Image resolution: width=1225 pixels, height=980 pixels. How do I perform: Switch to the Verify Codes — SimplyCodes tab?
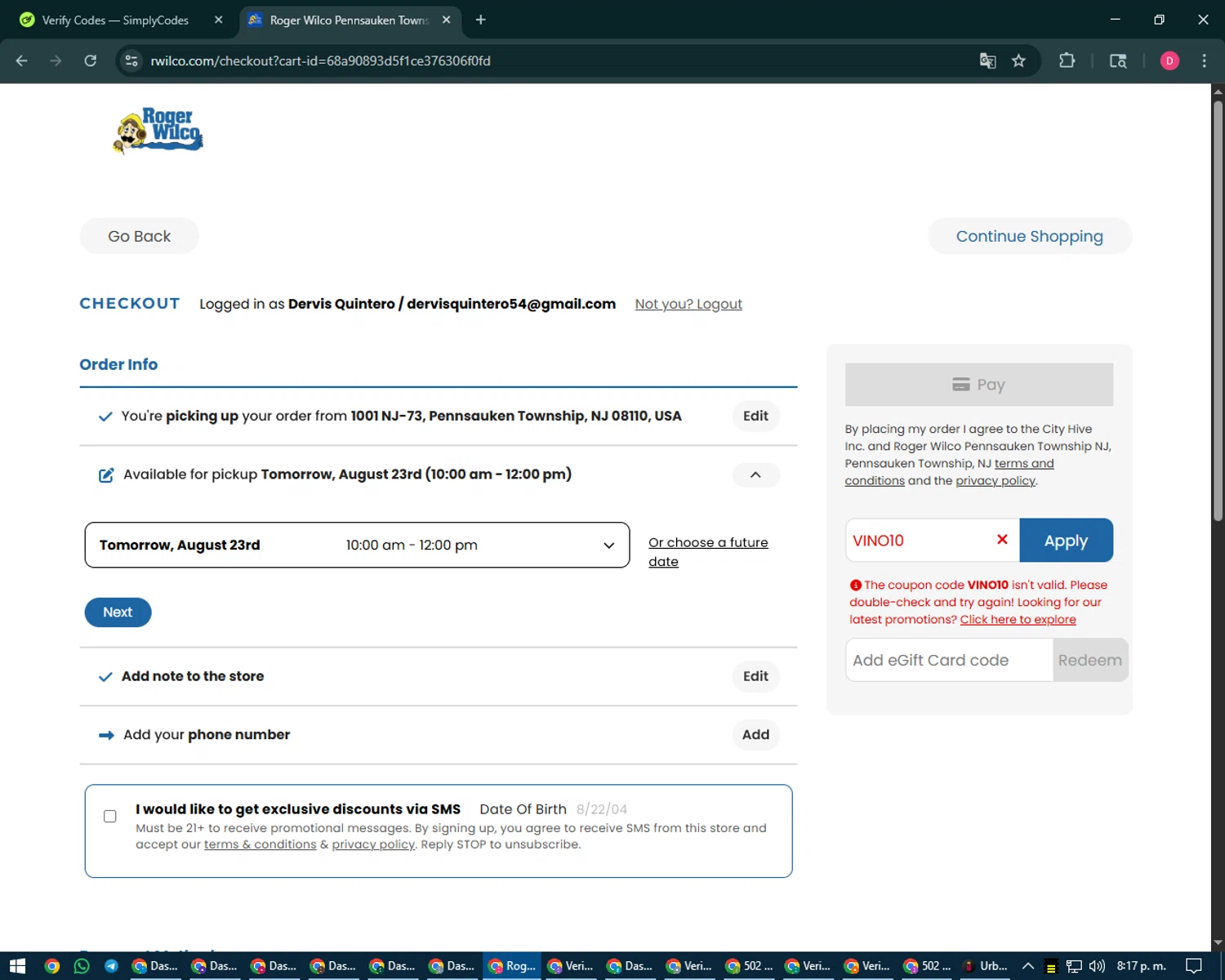[x=114, y=20]
